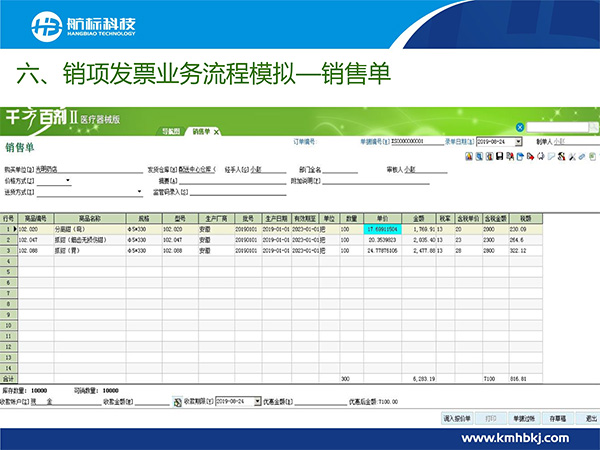Select the 生产厂商 column header
Image resolution: width=600 pixels, height=450 pixels.
click(216, 218)
